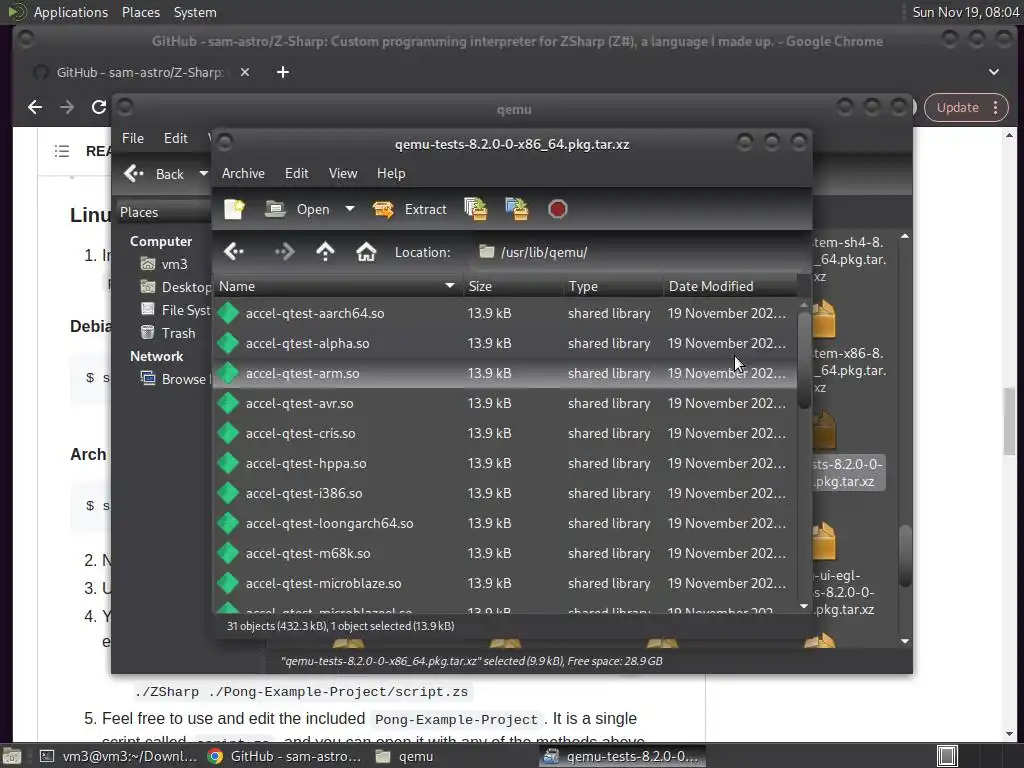Click Chrome back navigation arrow
Viewport: 1024px width, 768px height.
[x=35, y=107]
